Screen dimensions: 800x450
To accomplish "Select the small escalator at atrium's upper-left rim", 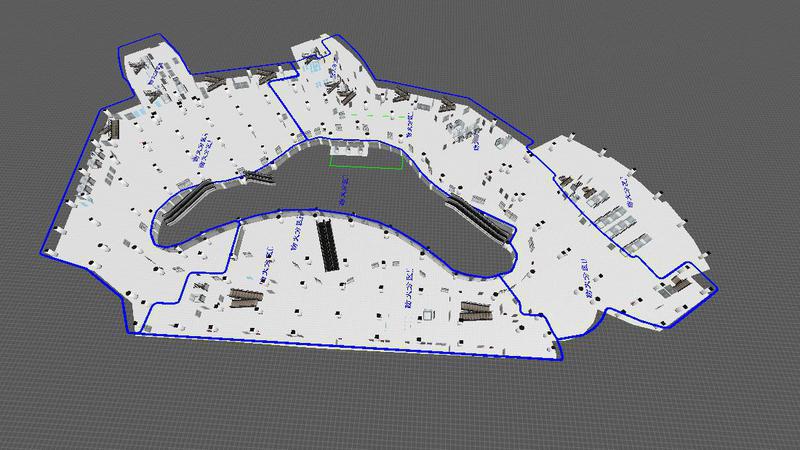I will (x=258, y=178).
